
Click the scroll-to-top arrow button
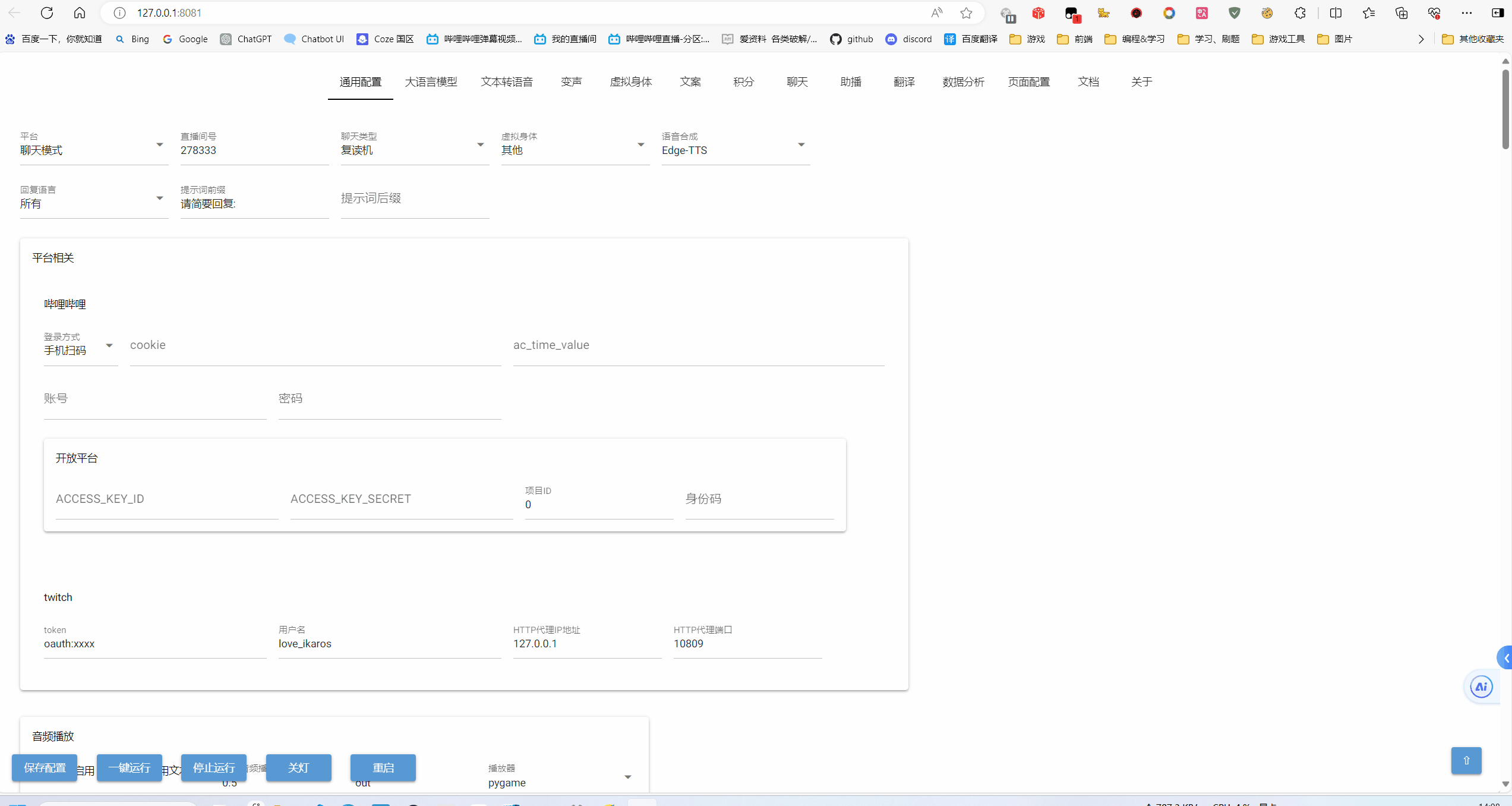tap(1466, 760)
